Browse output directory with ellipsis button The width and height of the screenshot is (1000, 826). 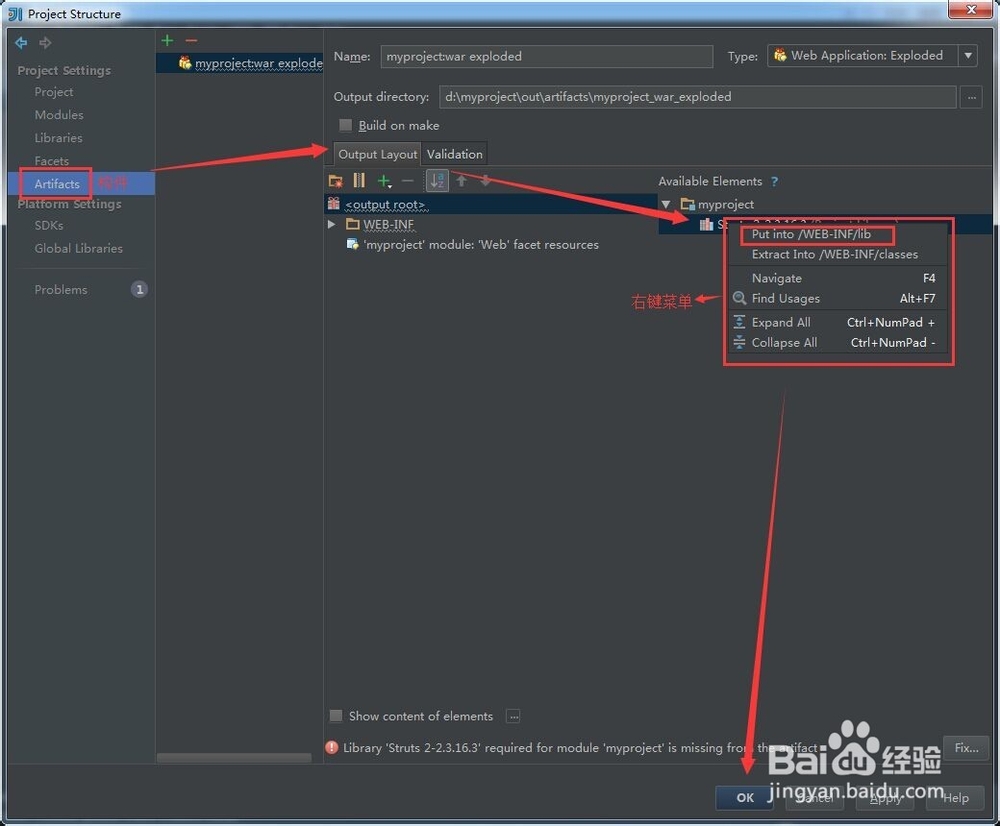(971, 97)
